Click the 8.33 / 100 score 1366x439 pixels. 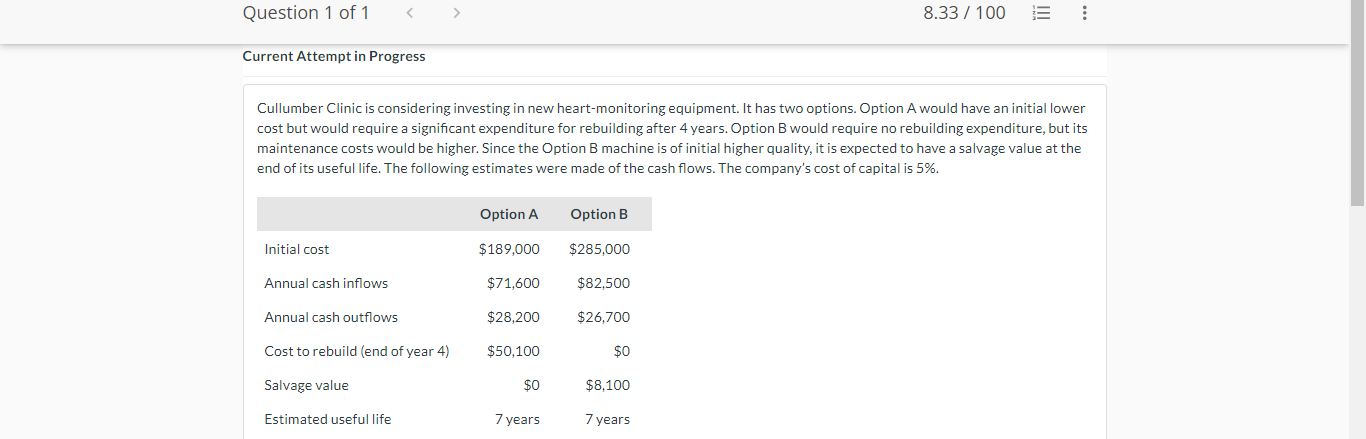click(x=964, y=13)
